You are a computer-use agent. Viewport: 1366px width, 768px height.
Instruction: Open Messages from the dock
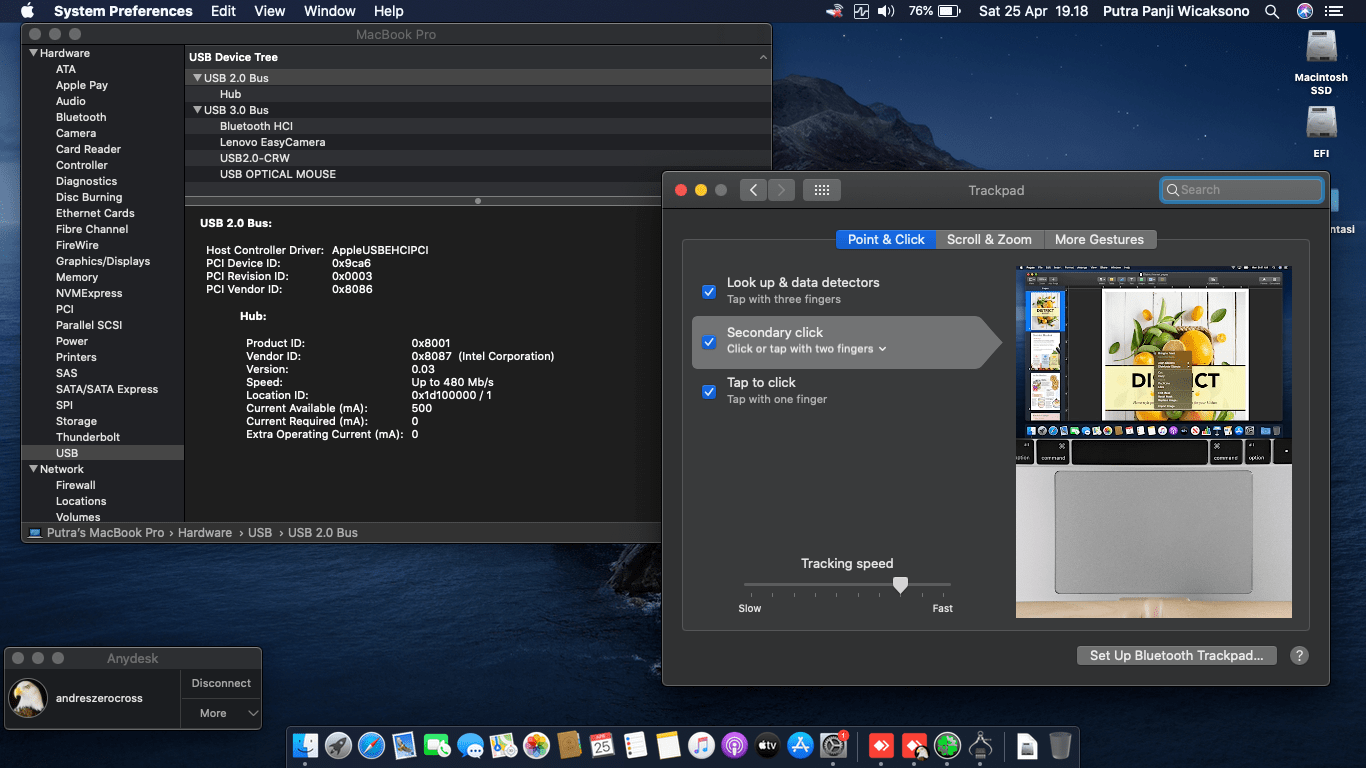[470, 745]
